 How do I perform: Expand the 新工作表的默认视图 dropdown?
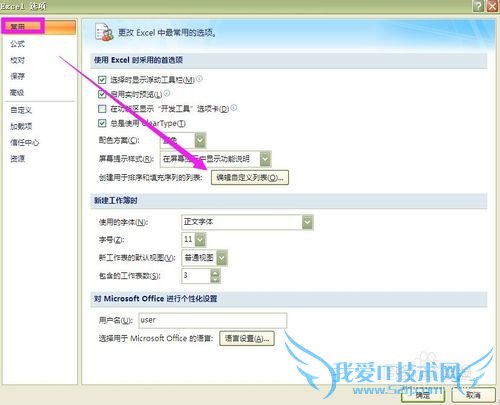click(x=222, y=258)
